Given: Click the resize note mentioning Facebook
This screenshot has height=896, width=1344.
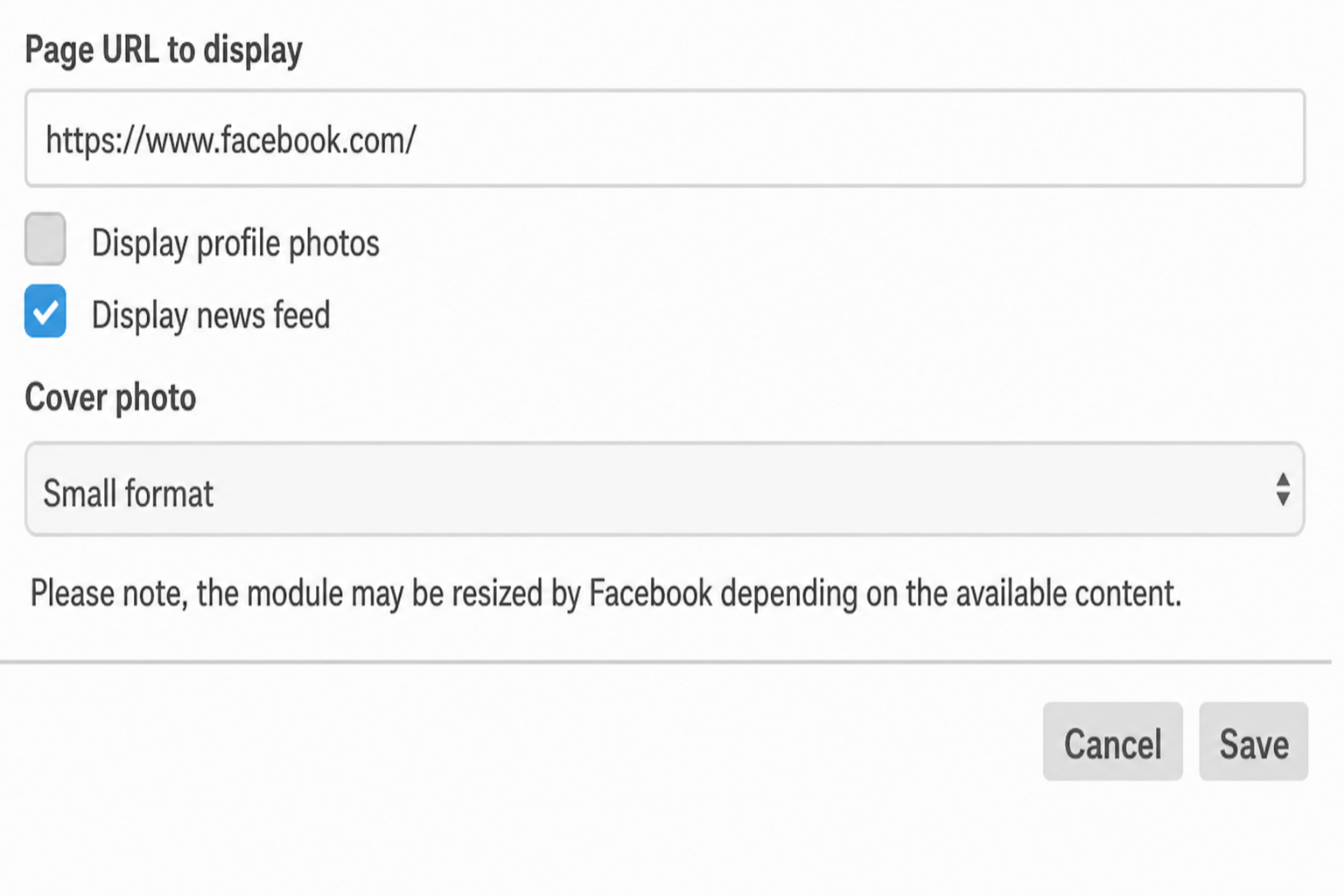Looking at the screenshot, I should coord(605,593).
